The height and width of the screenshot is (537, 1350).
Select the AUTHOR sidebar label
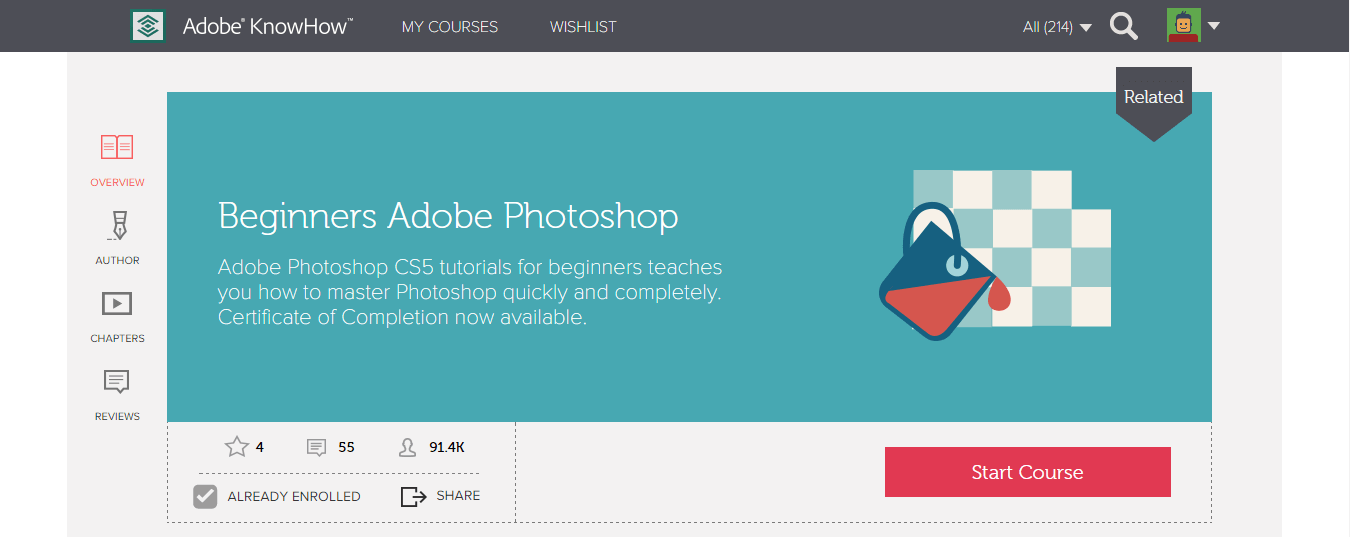click(117, 260)
